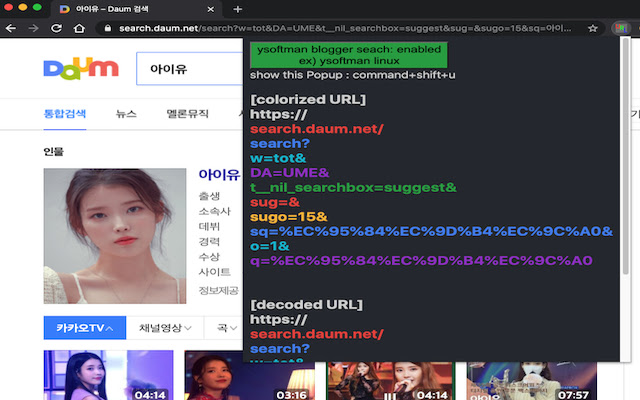View site info via the padlock icon
The image size is (640, 400).
(x=108, y=28)
